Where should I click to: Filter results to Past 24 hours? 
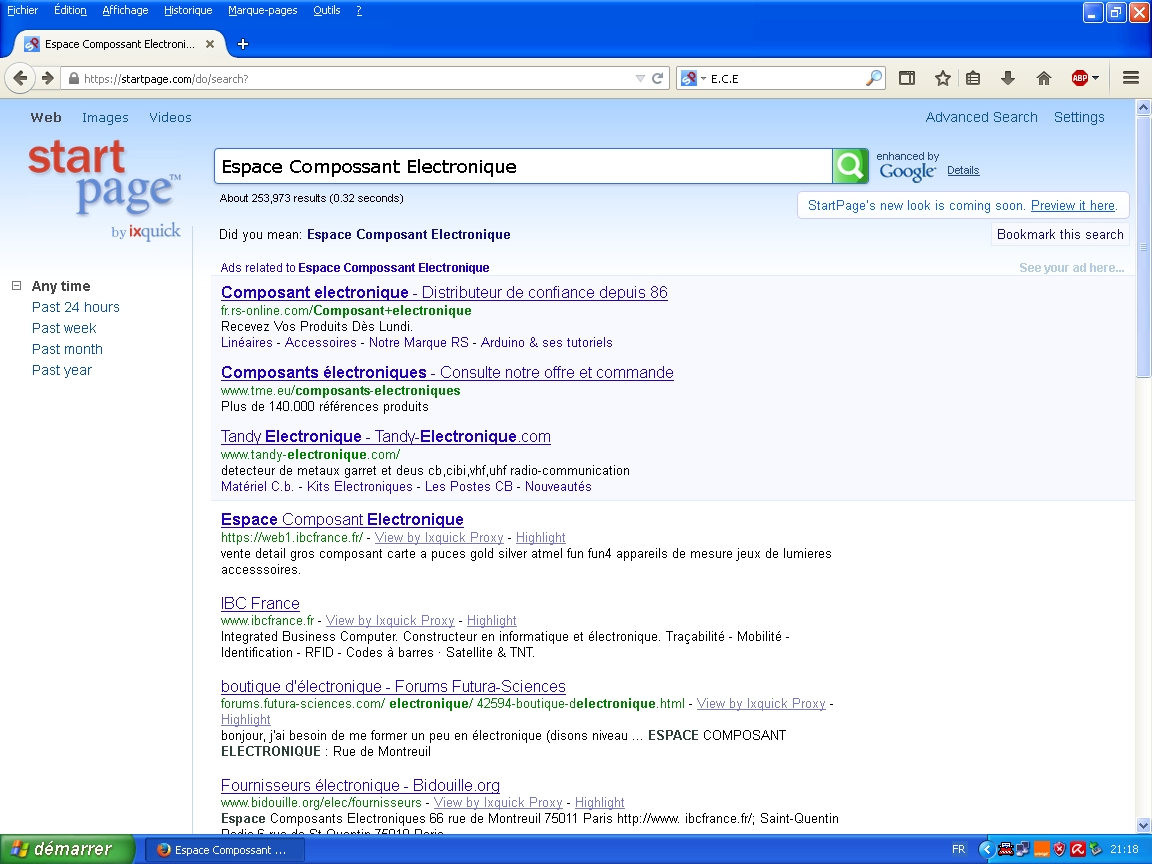click(76, 307)
